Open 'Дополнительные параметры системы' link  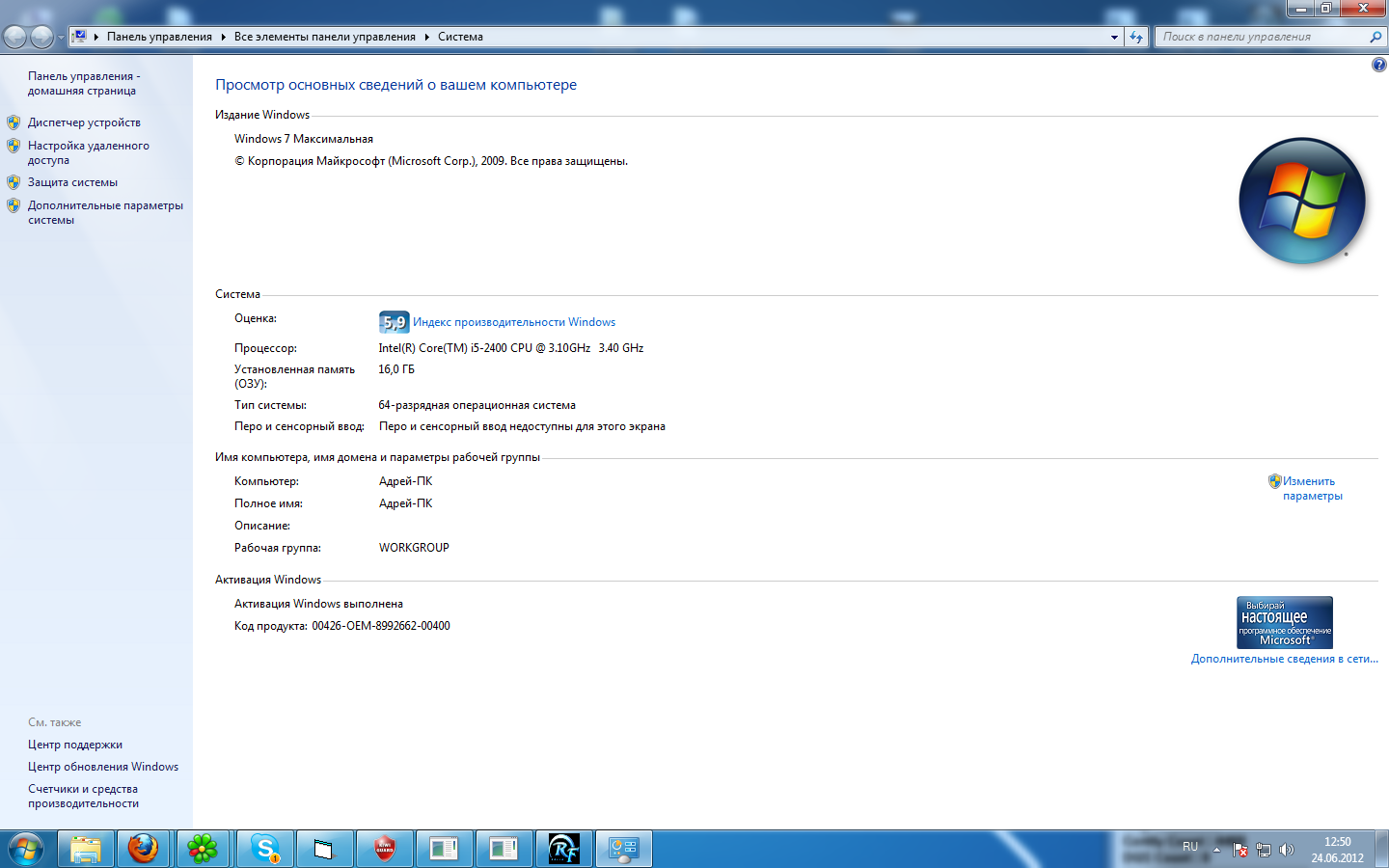click(x=105, y=212)
